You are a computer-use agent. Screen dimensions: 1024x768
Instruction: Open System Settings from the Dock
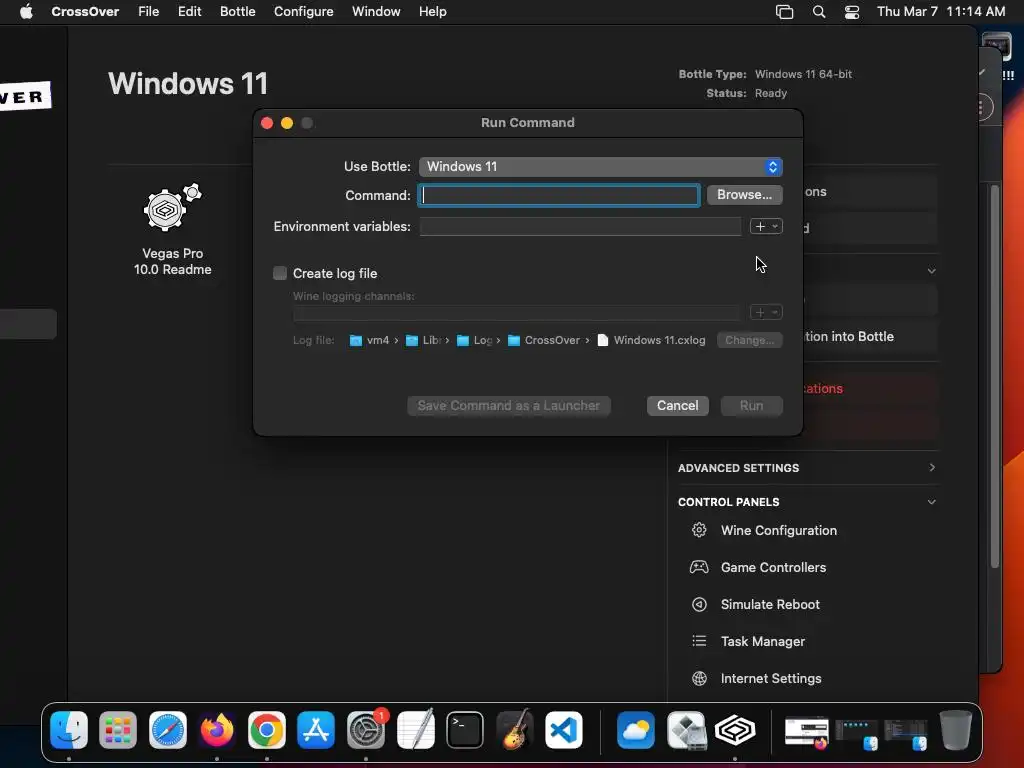coord(366,729)
